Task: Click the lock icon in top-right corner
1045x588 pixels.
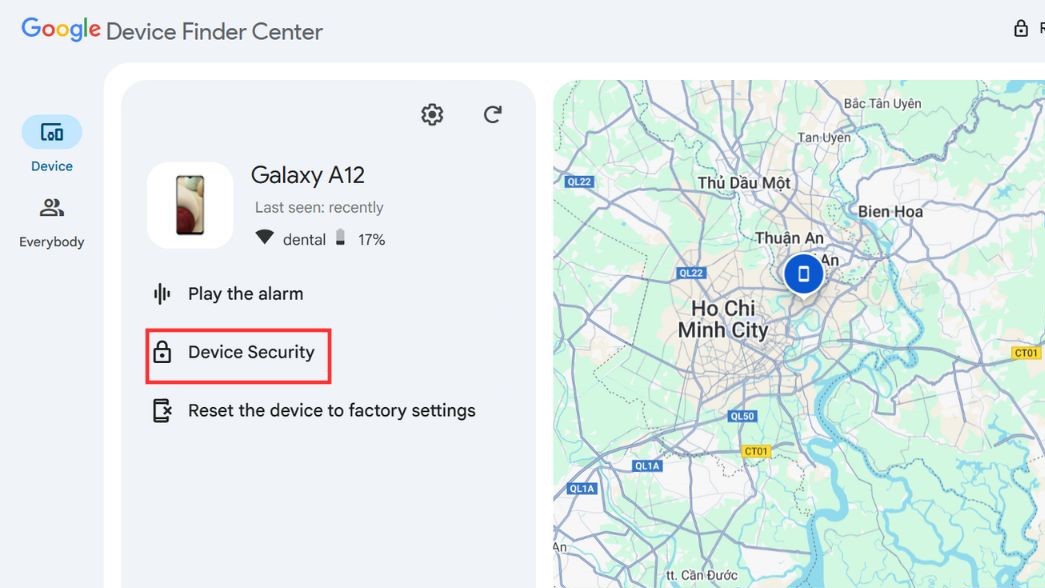Action: click(1021, 29)
